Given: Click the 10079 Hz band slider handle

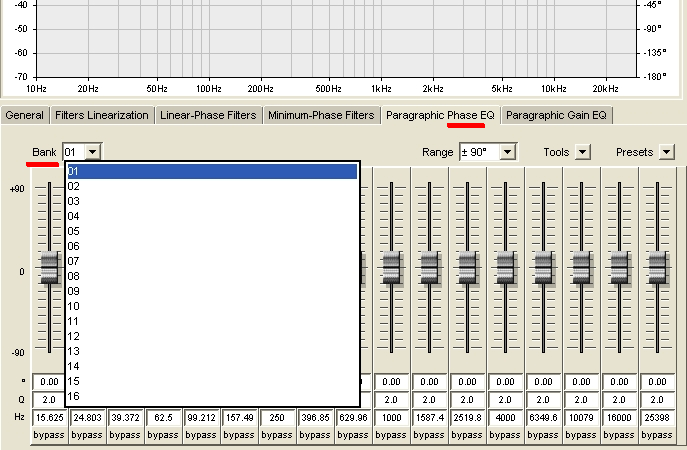Looking at the screenshot, I should tap(581, 267).
